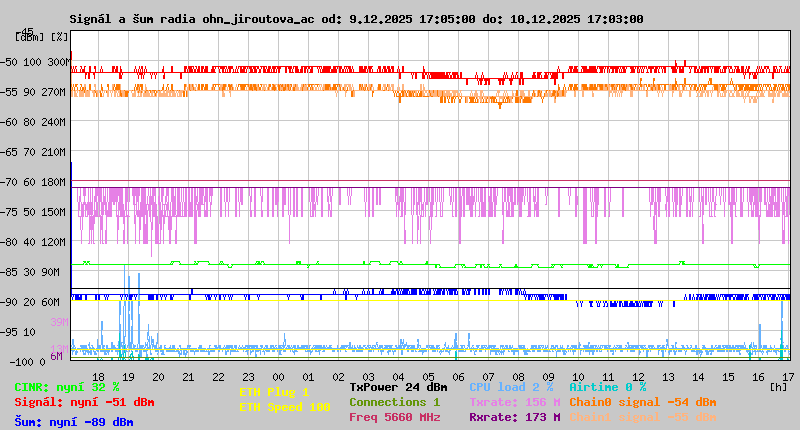Click the '-90 20 60M' y-axis label

click(x=30, y=302)
